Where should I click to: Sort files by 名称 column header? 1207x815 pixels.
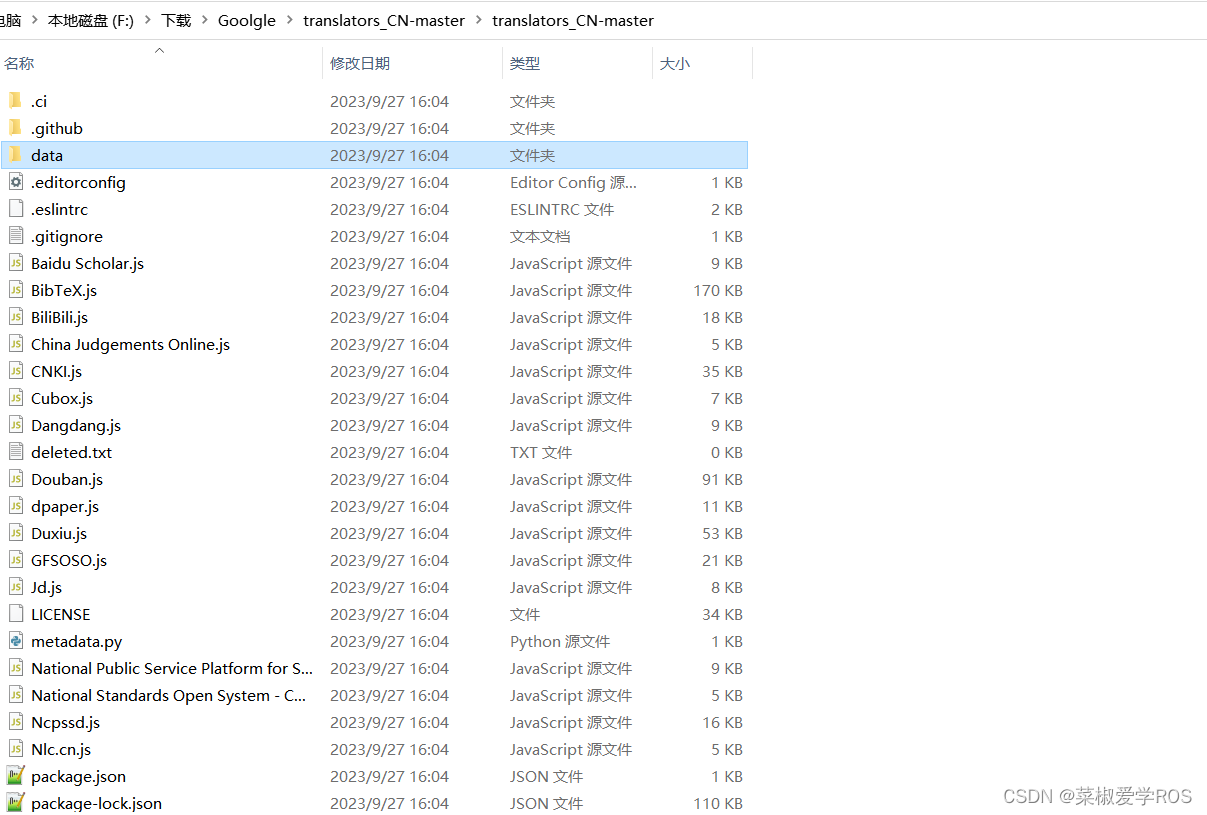(x=19, y=63)
